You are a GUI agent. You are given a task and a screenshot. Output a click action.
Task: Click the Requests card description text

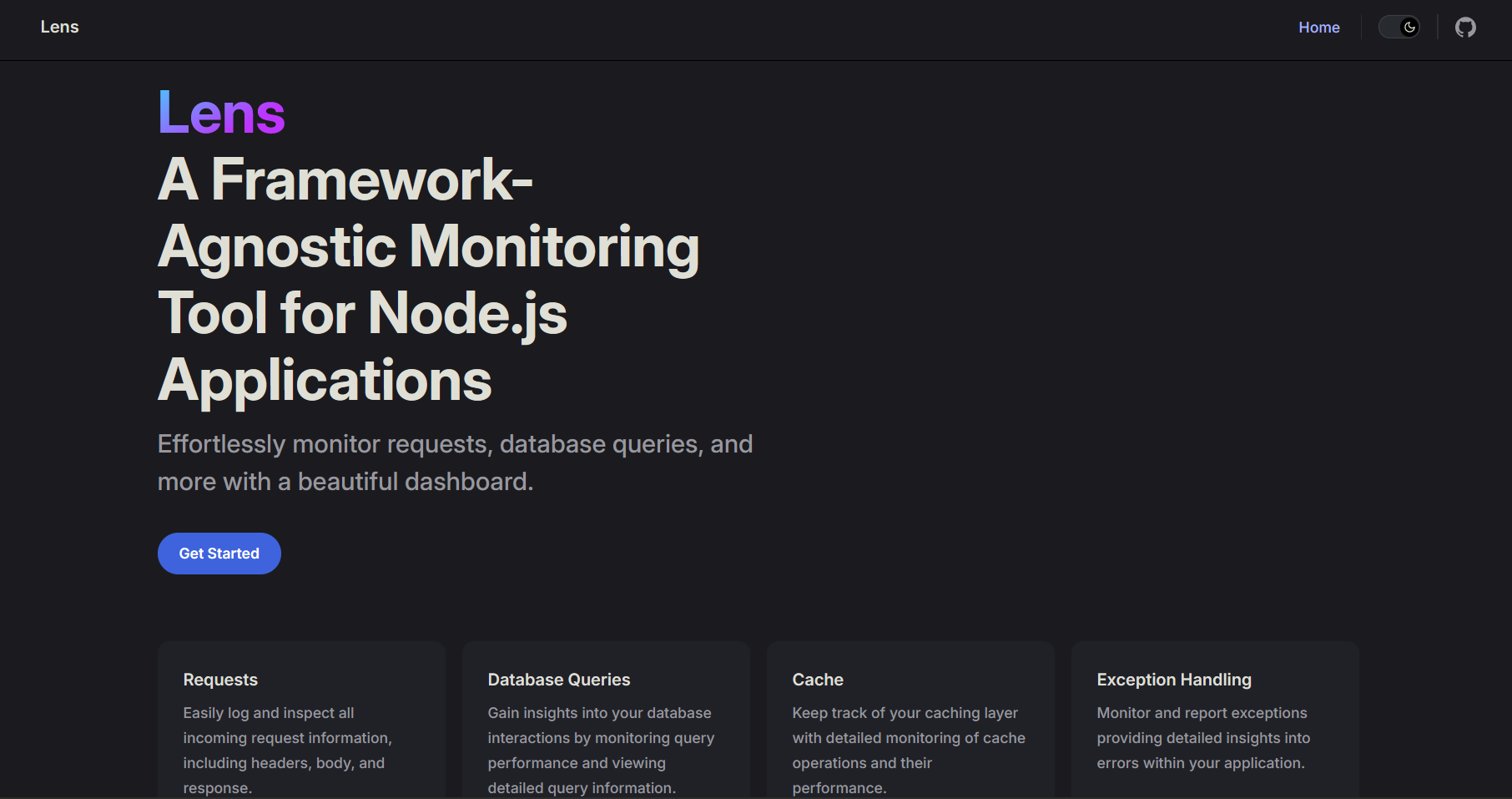286,750
